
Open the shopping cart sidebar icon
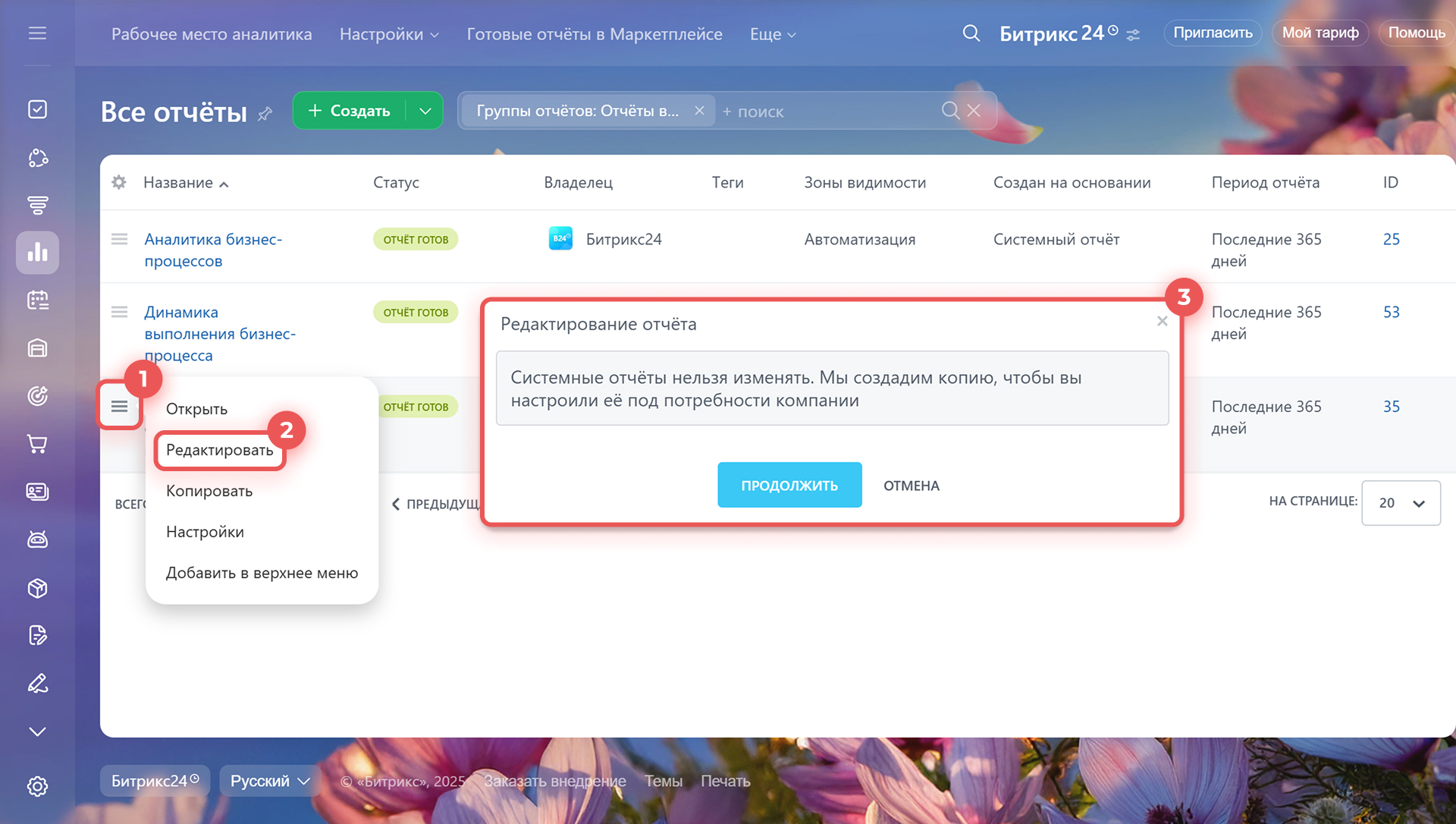pyautogui.click(x=37, y=444)
